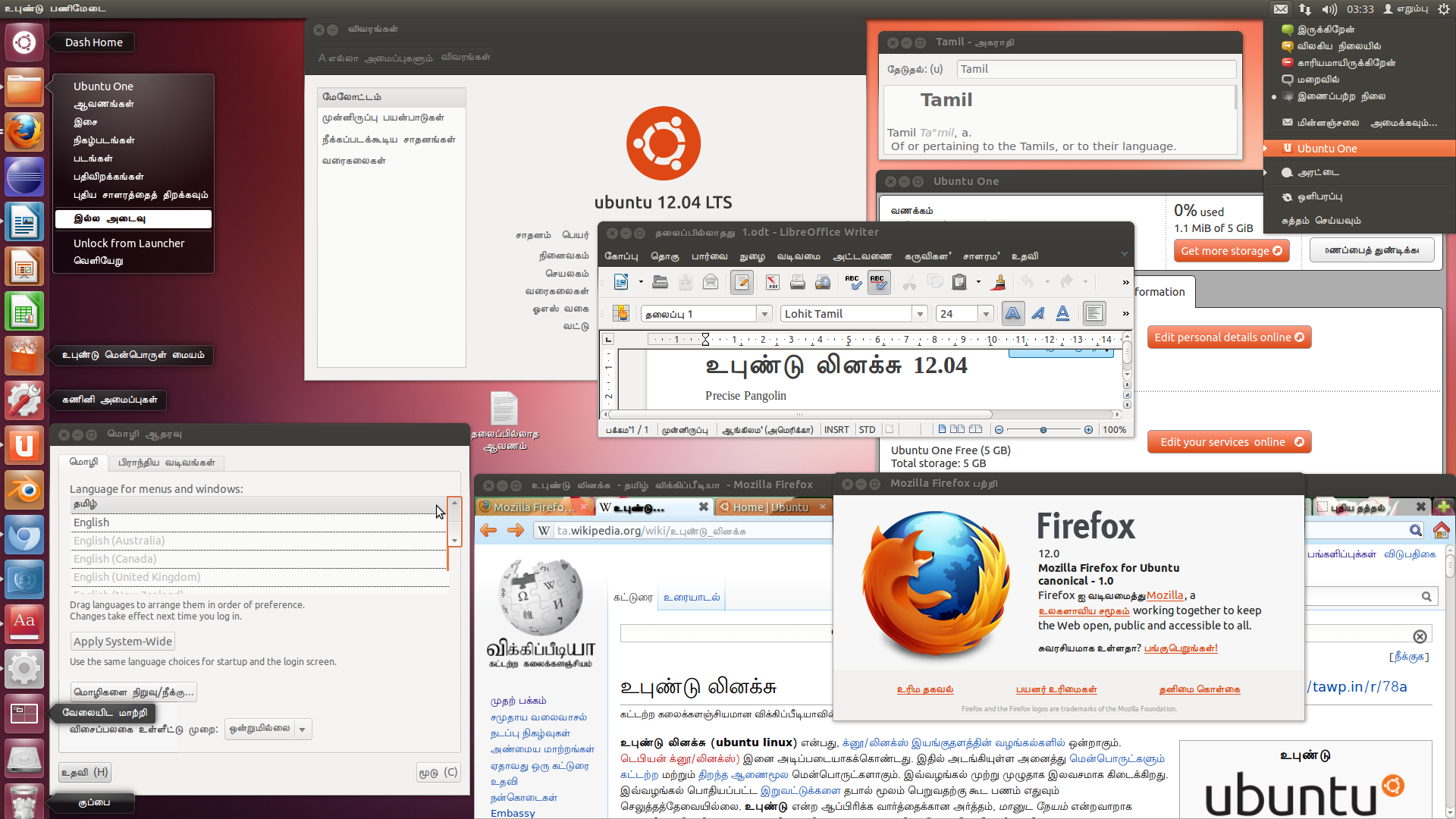Click Edit your services online button
Screen dimensions: 1456x819
pos(1229,442)
